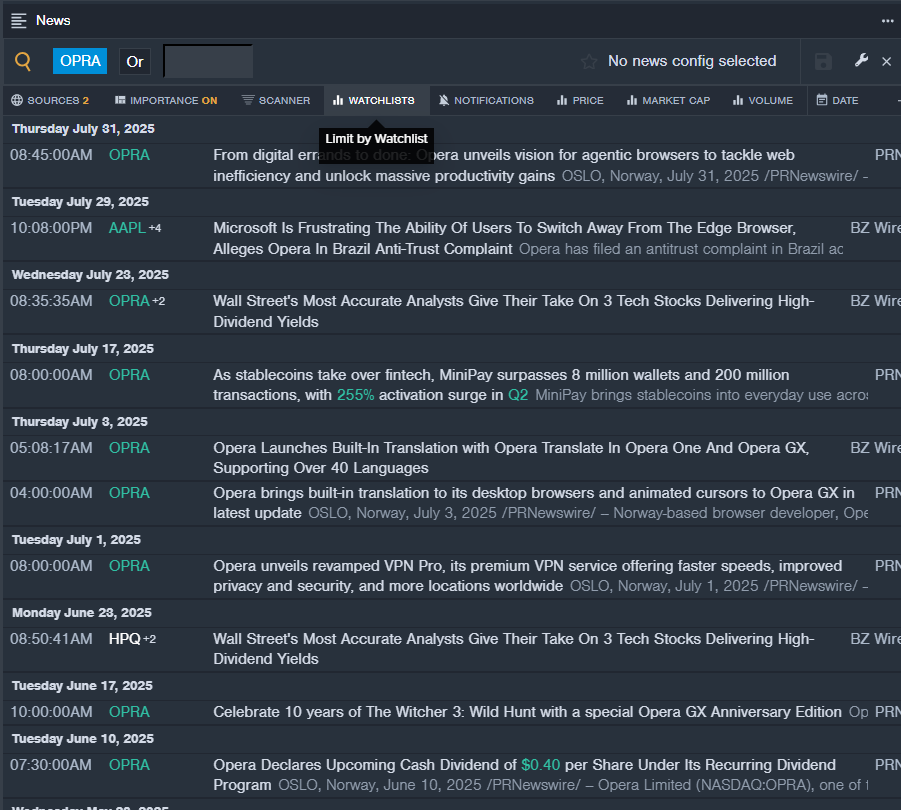Open the Price filter

tap(580, 101)
